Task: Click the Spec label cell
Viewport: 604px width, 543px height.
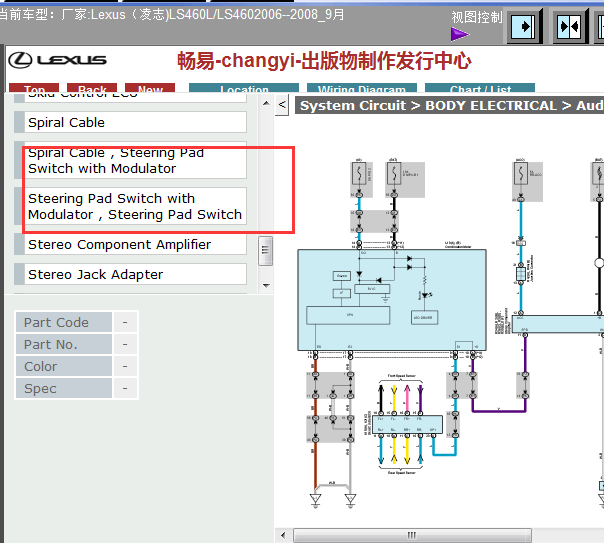Action: click(x=64, y=388)
